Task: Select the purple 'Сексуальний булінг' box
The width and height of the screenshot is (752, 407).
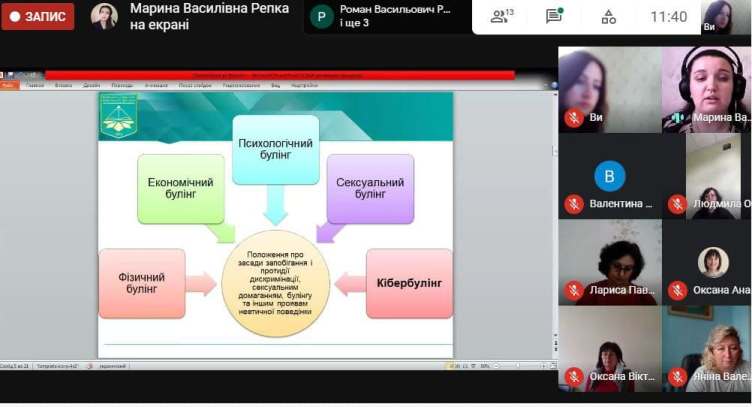Action: click(370, 188)
